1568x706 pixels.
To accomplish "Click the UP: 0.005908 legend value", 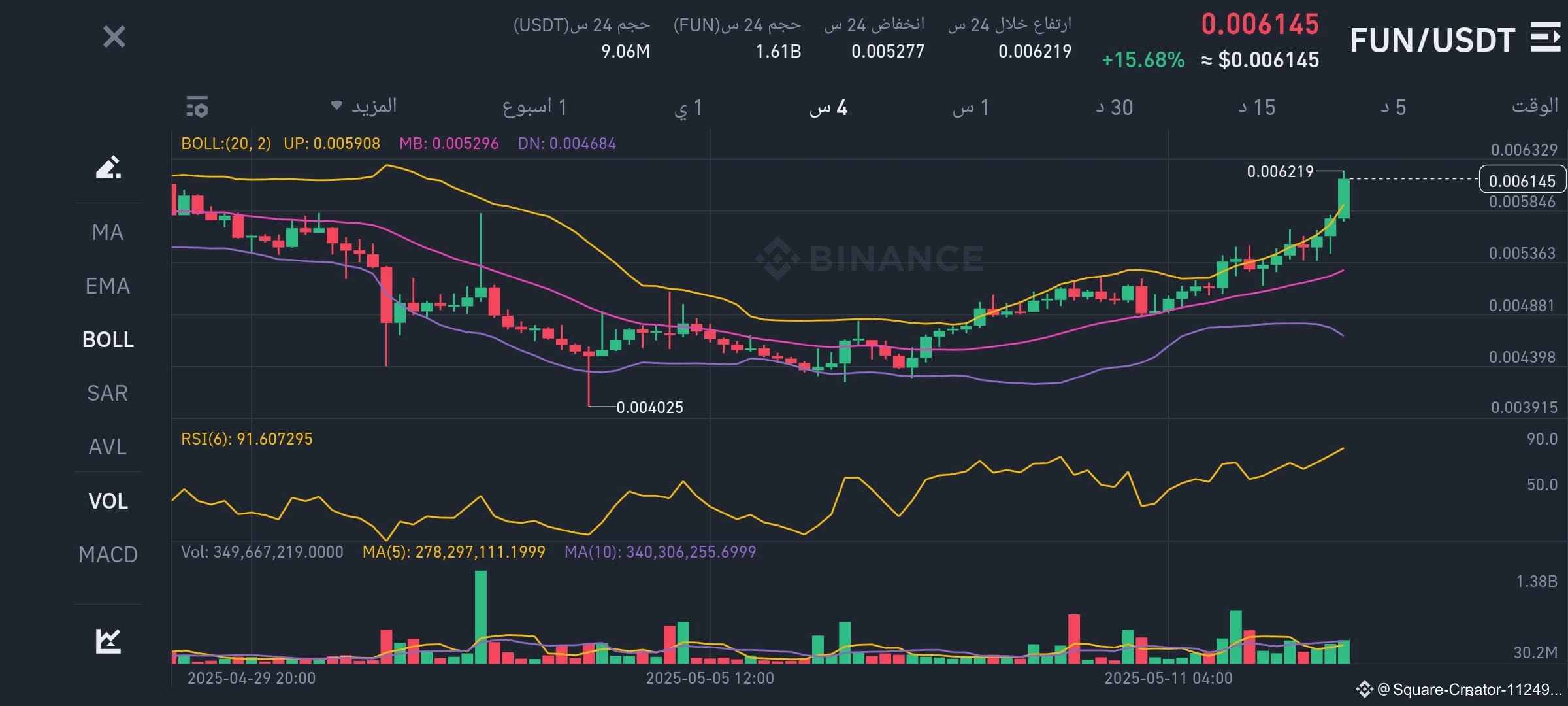I will (x=332, y=143).
